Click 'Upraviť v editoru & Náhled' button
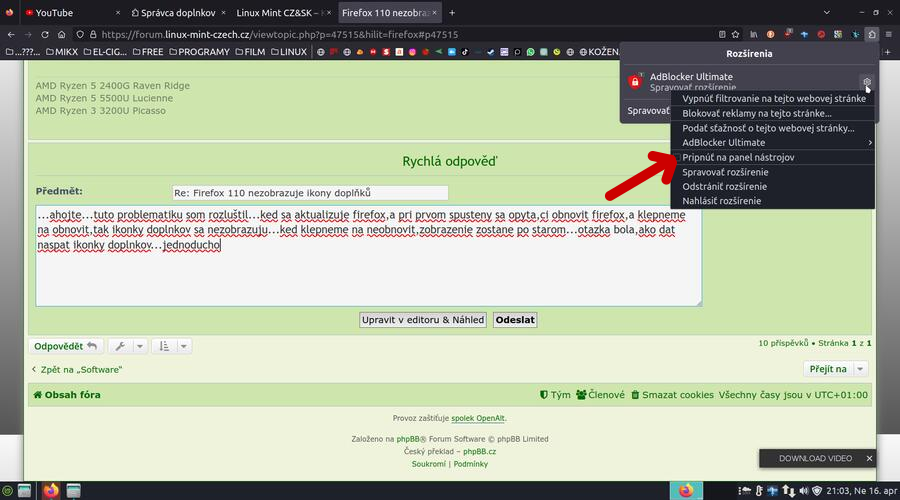The image size is (900, 500). [423, 320]
